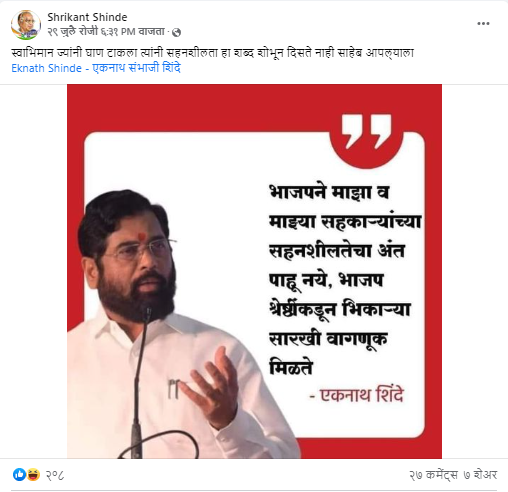Open Shrikant Shinde profile picture

(26, 25)
